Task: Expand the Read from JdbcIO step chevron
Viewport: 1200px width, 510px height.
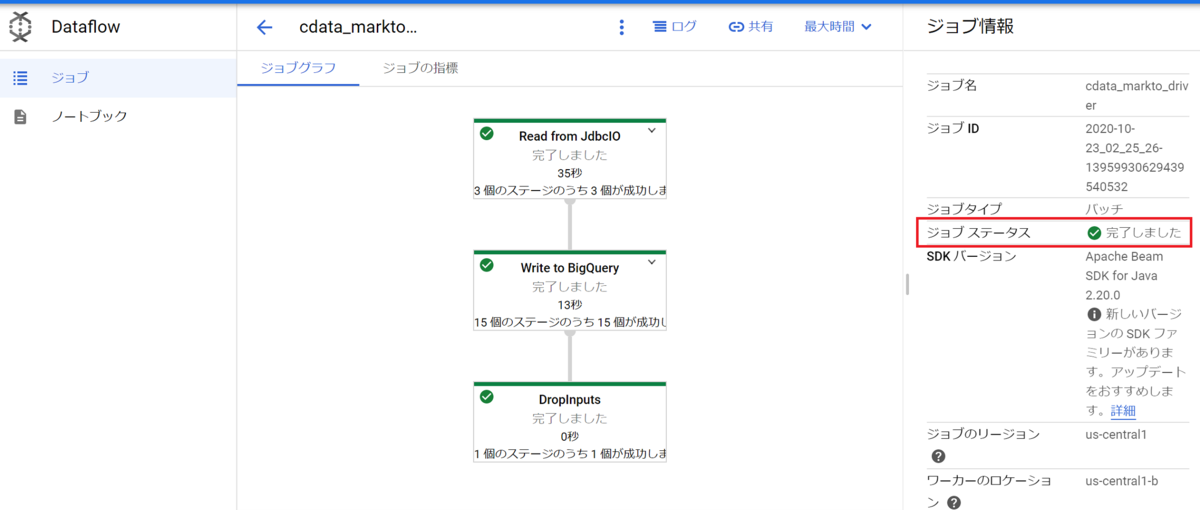Action: pyautogui.click(x=652, y=130)
